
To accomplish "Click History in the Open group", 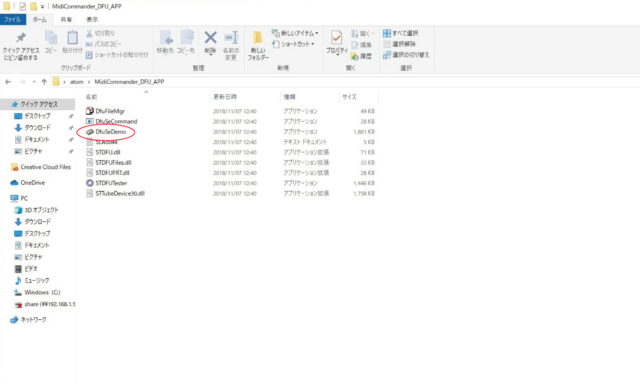I will (362, 56).
